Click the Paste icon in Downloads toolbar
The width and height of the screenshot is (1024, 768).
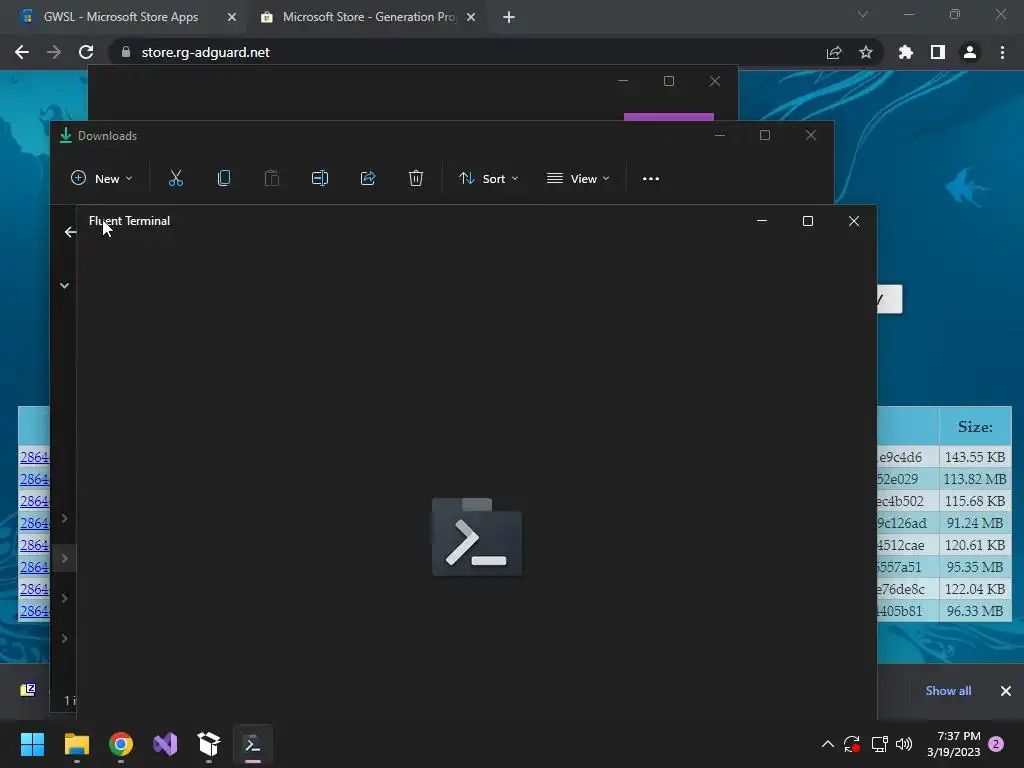tap(272, 178)
